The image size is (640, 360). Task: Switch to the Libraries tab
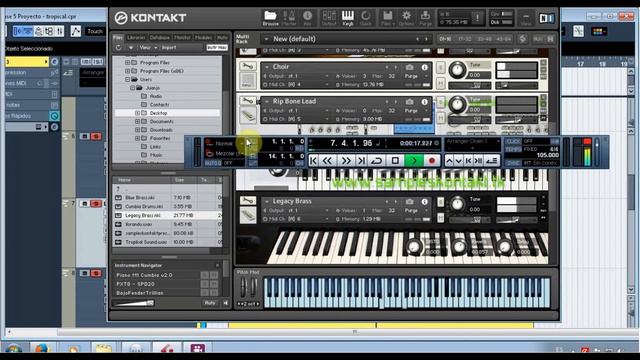136,37
